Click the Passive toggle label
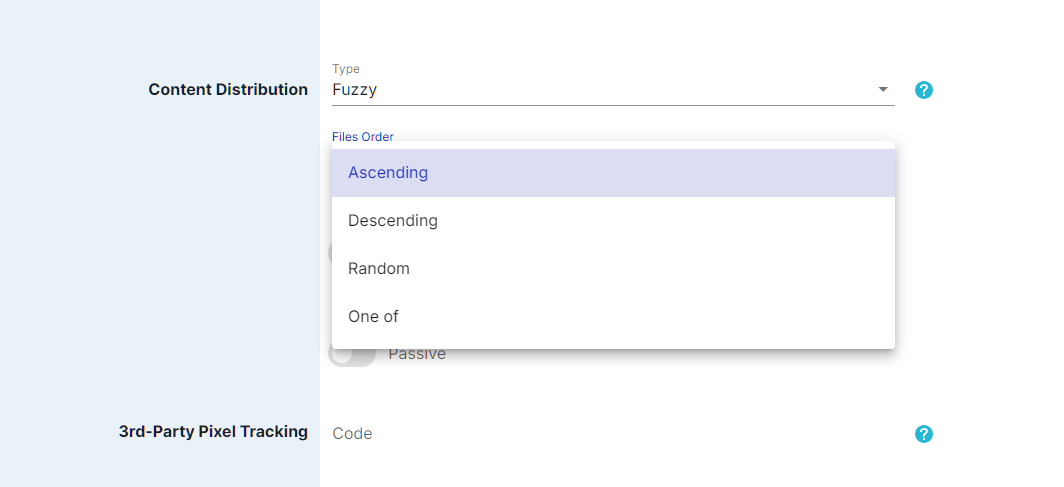This screenshot has height=487, width=1064. 417,355
